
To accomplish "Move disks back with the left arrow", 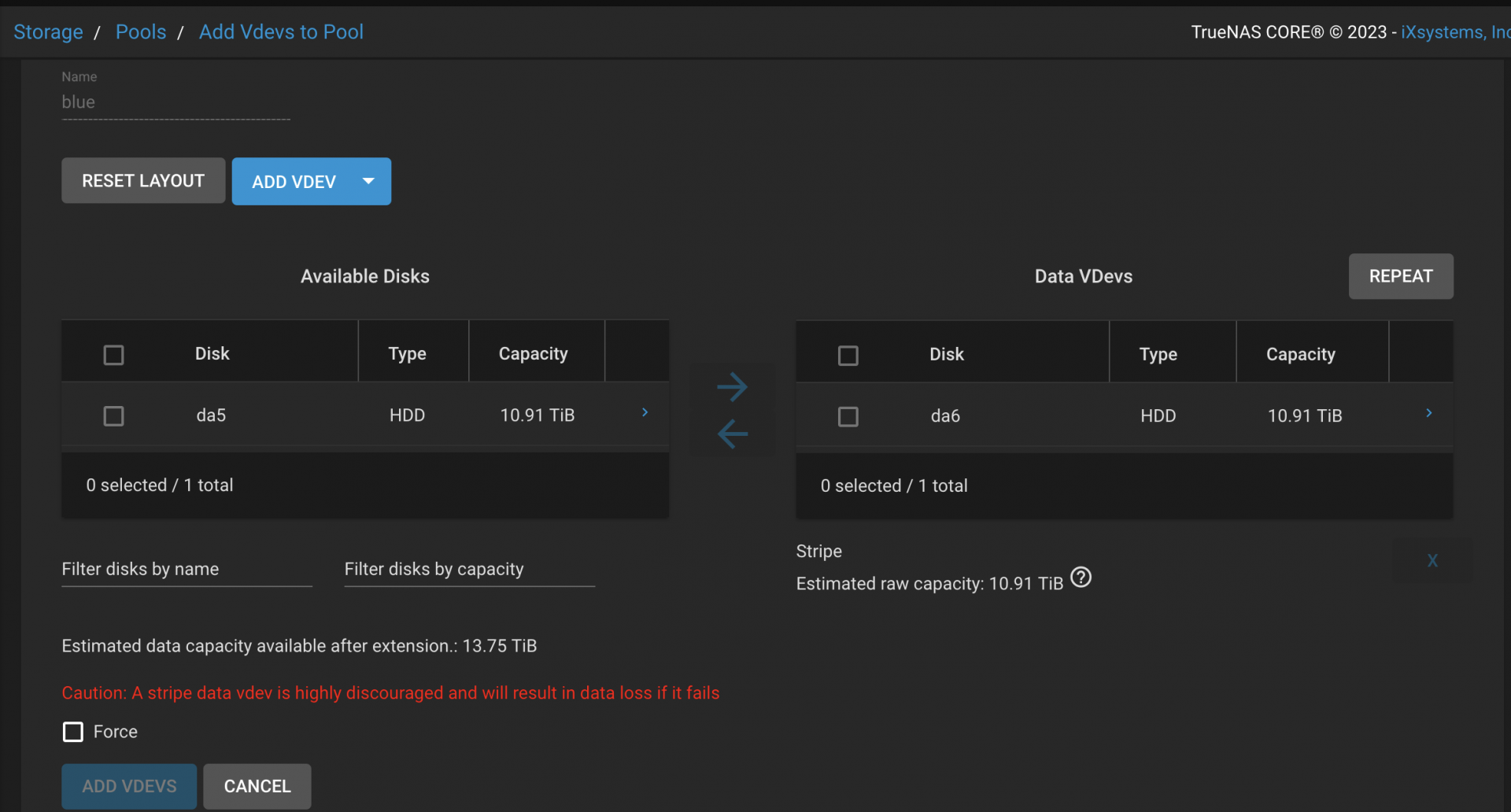I will coord(733,434).
